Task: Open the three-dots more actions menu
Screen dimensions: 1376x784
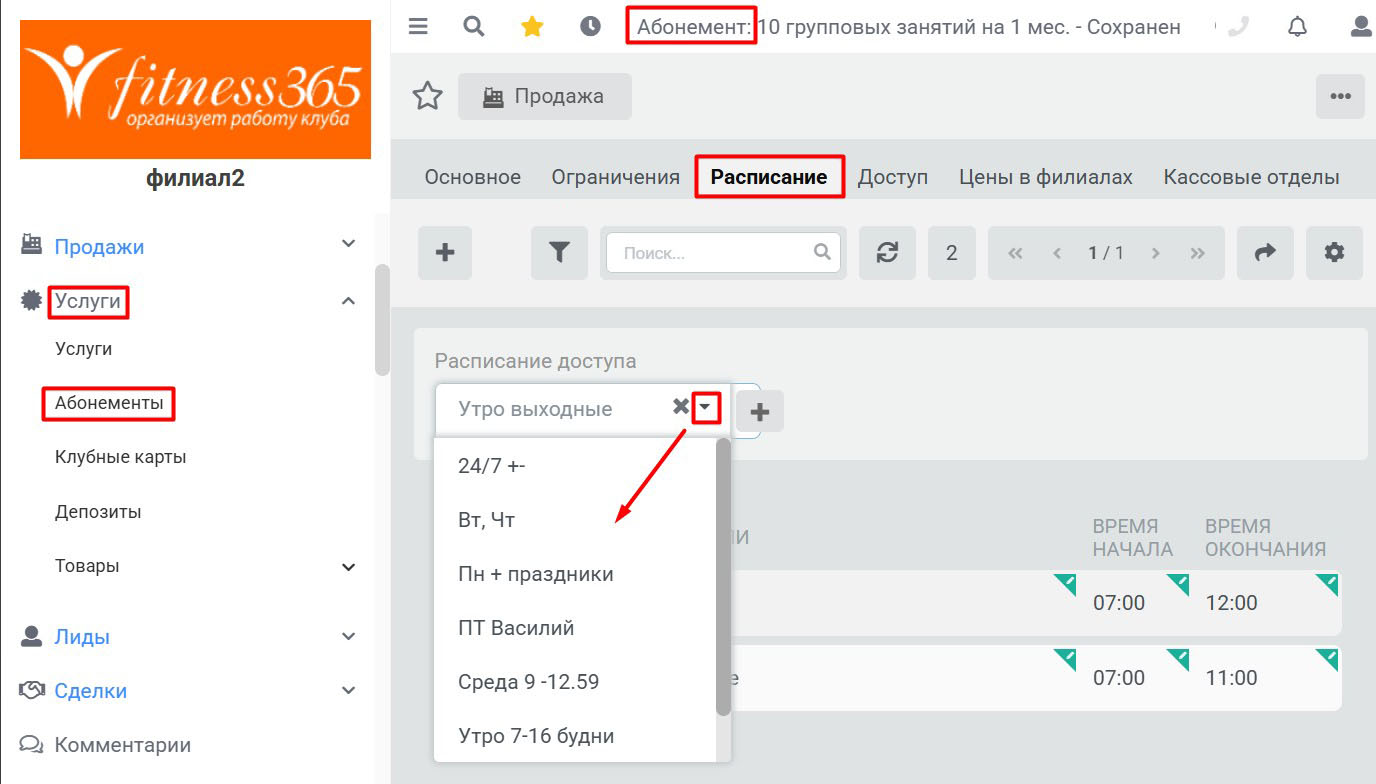Action: (1340, 96)
